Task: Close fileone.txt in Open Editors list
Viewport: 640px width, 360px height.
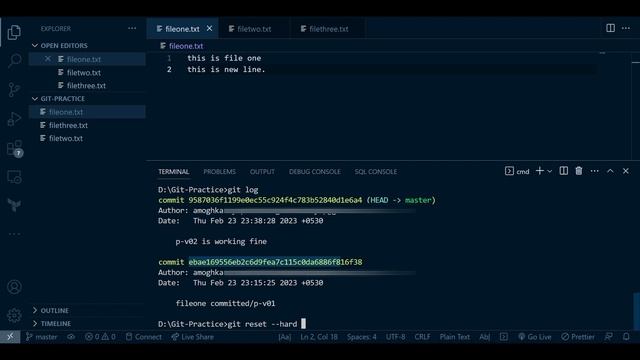Action: tap(48, 59)
